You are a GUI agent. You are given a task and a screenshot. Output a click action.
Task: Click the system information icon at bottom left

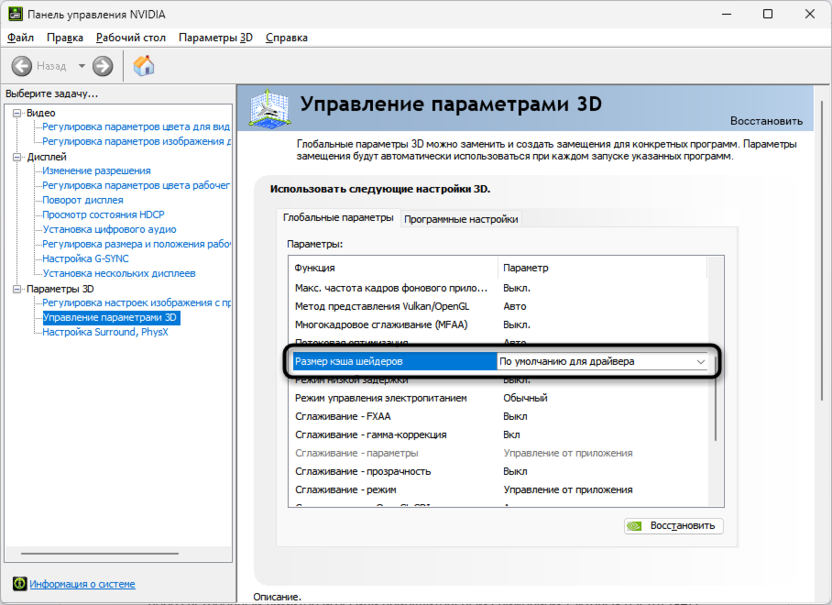point(19,584)
